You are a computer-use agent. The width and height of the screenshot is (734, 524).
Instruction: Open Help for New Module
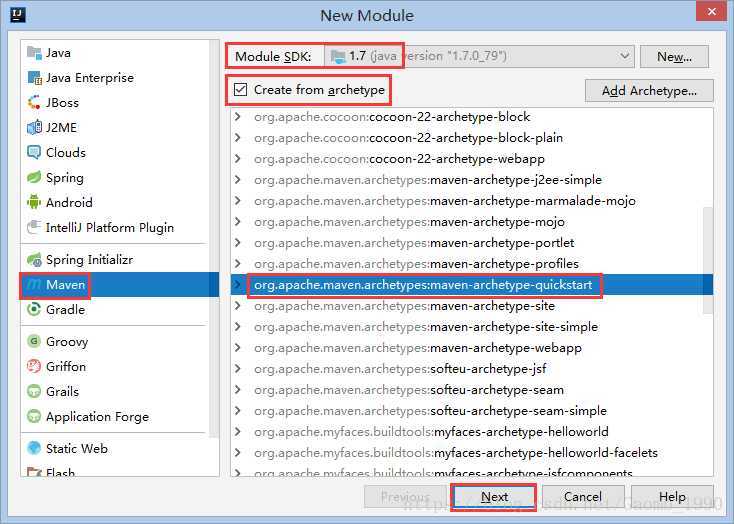[672, 496]
